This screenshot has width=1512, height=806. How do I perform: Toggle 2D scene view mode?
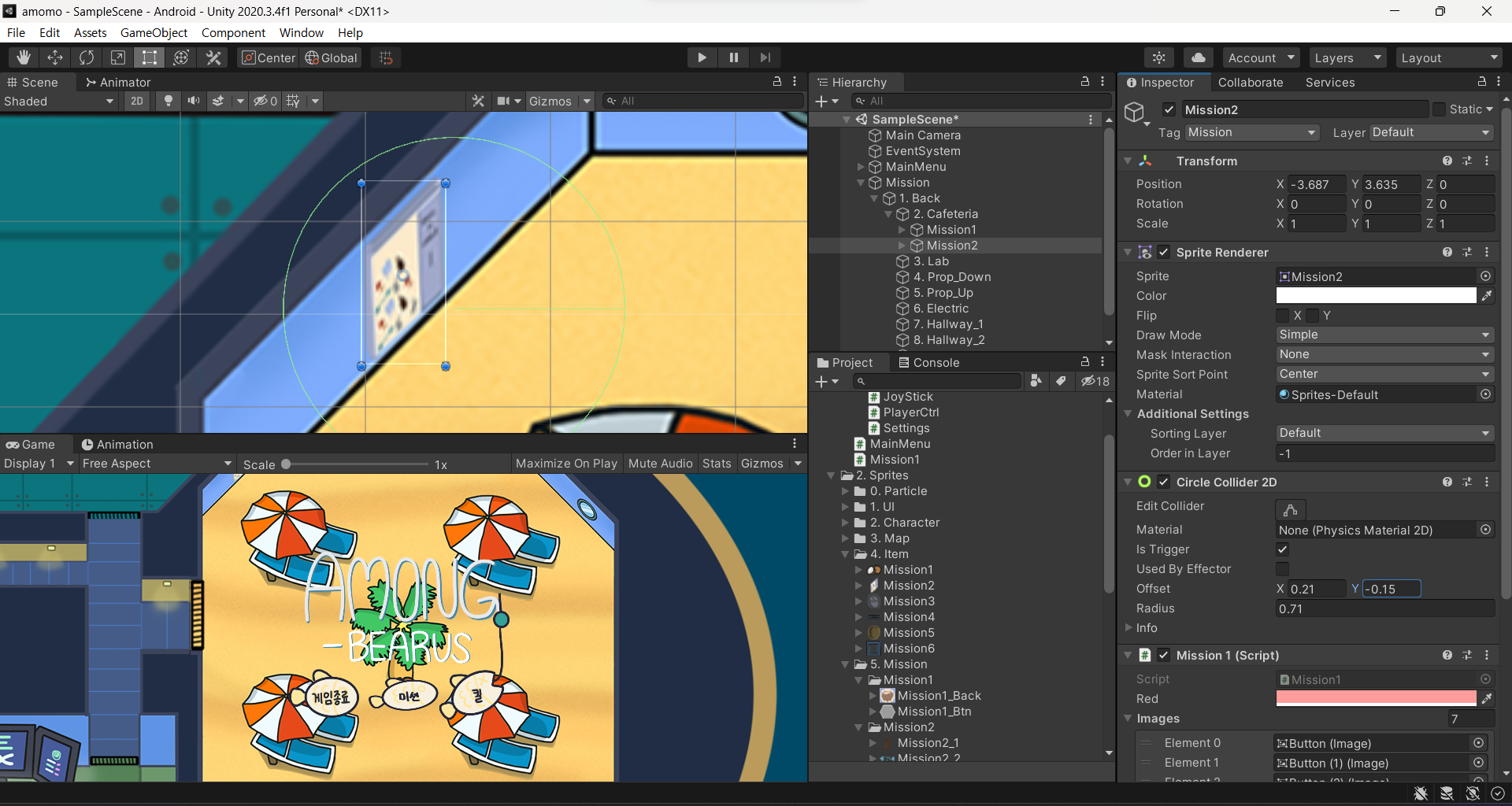click(x=137, y=101)
